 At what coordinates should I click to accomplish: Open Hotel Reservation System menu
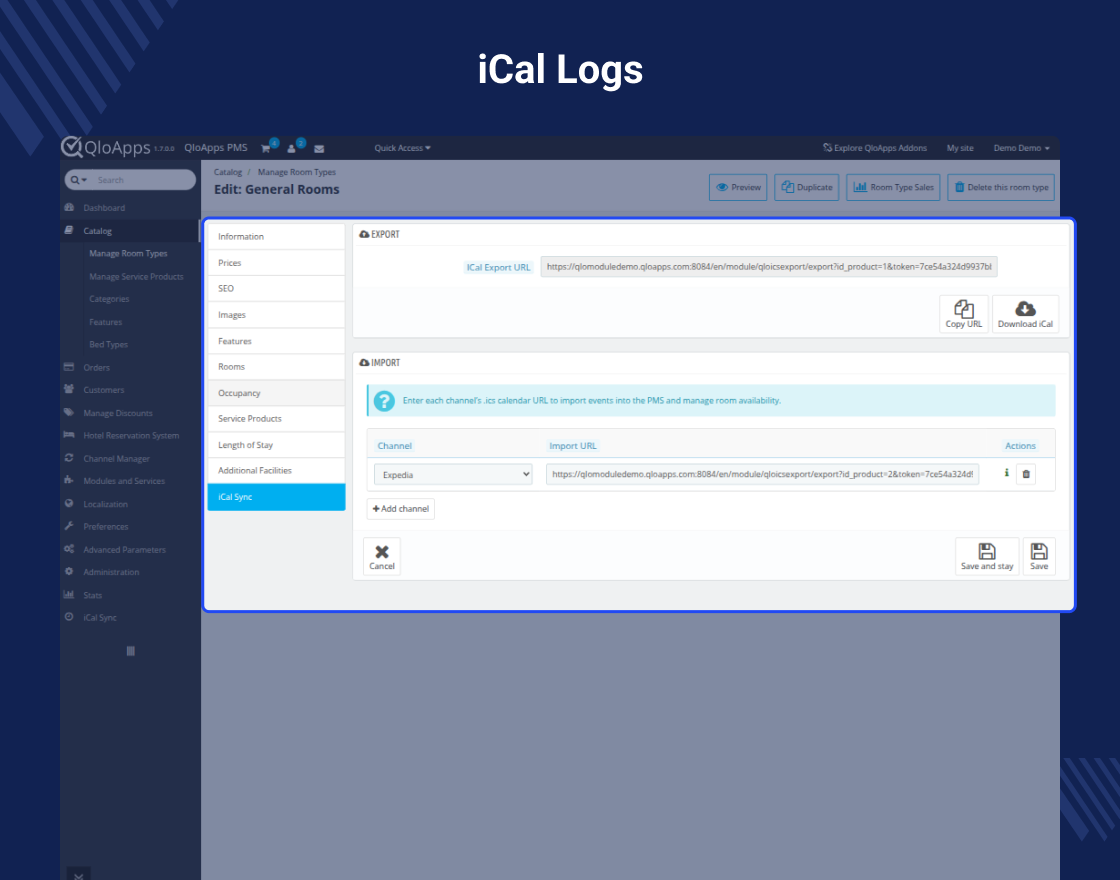click(x=130, y=436)
